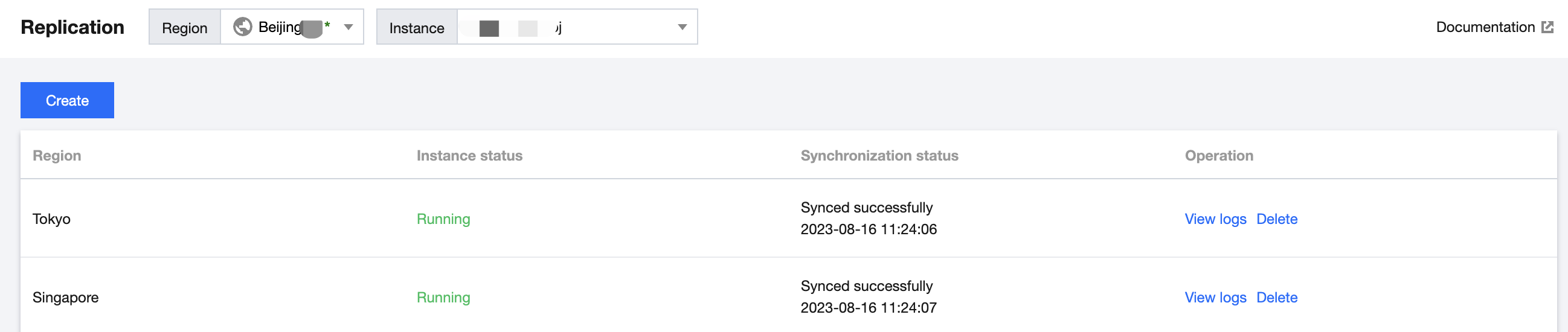The image size is (1568, 332).
Task: Click the Instance selector's value field
Action: pyautogui.click(x=566, y=27)
